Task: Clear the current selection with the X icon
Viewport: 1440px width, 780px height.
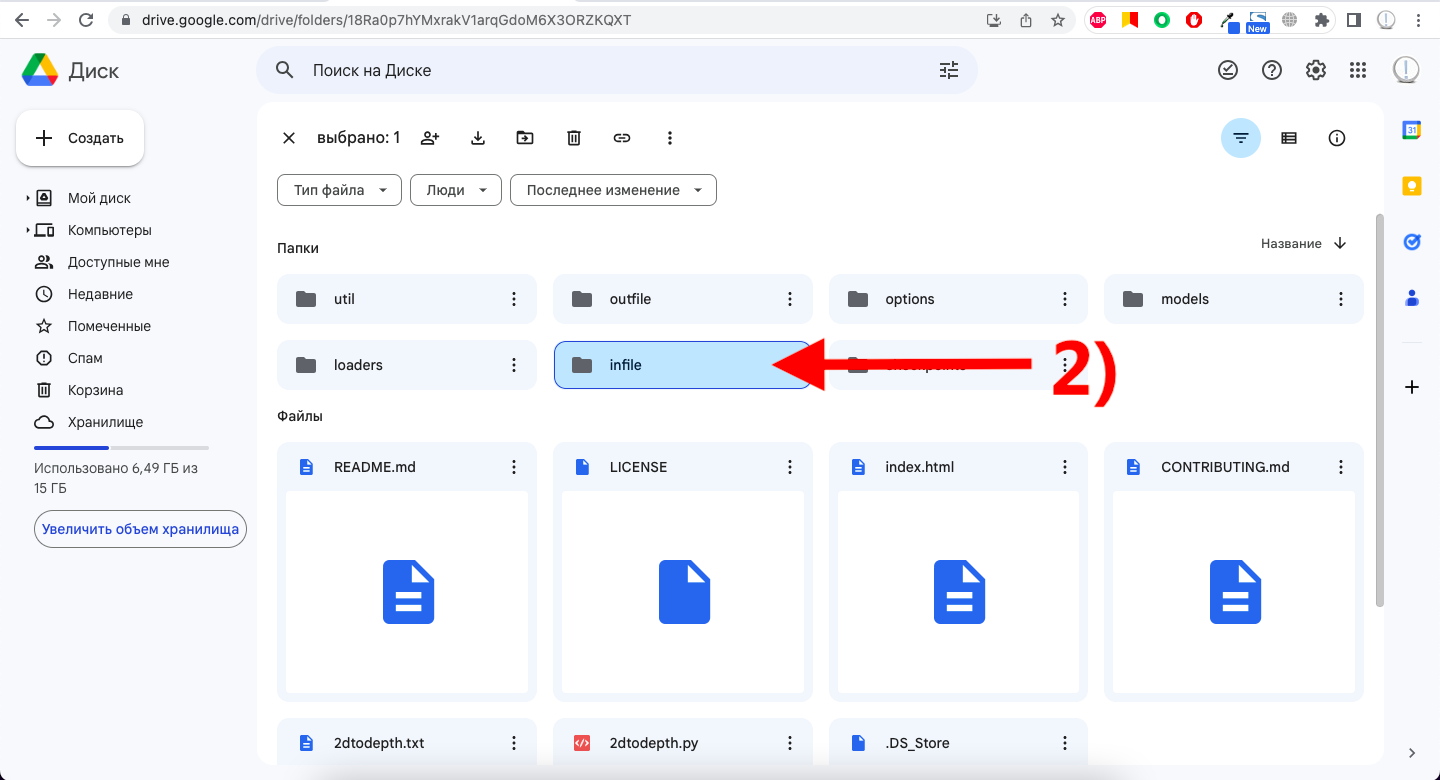Action: pos(289,138)
